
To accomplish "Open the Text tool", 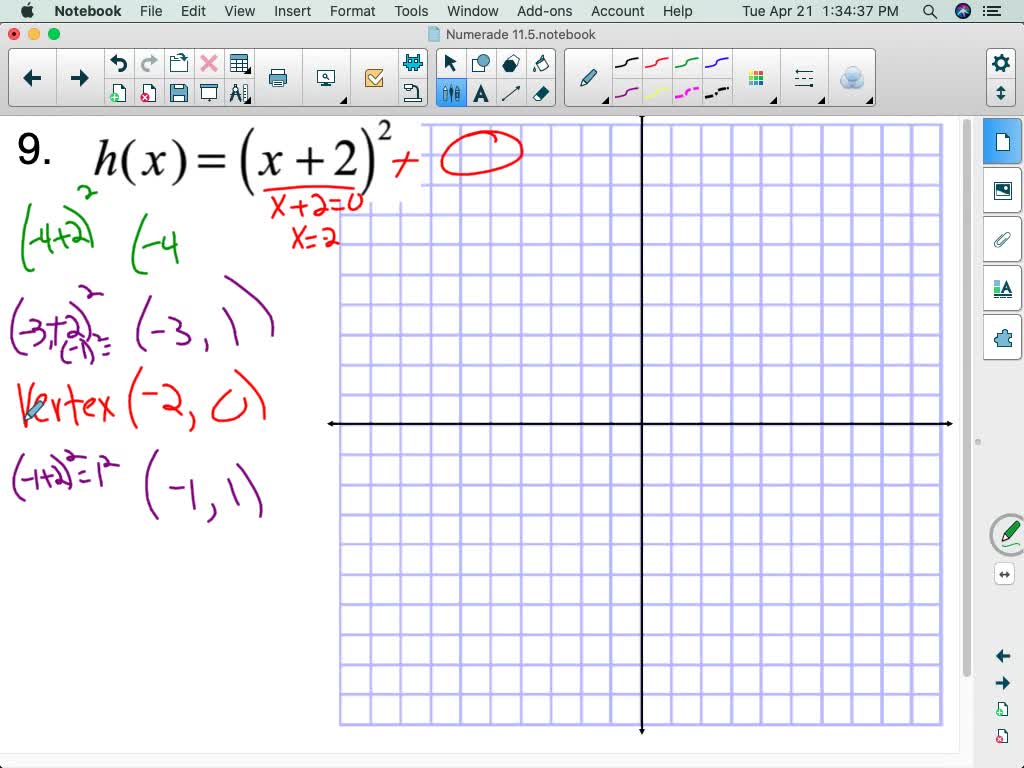I will [481, 92].
